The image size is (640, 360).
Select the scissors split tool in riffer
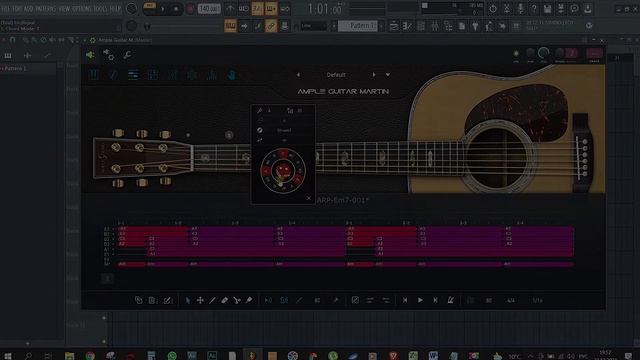click(x=237, y=300)
